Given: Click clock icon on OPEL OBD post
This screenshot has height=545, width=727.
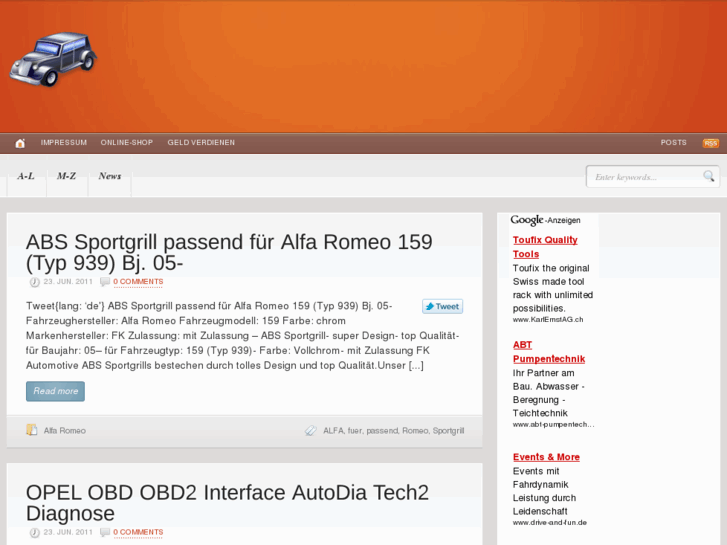Looking at the screenshot, I should click(34, 532).
